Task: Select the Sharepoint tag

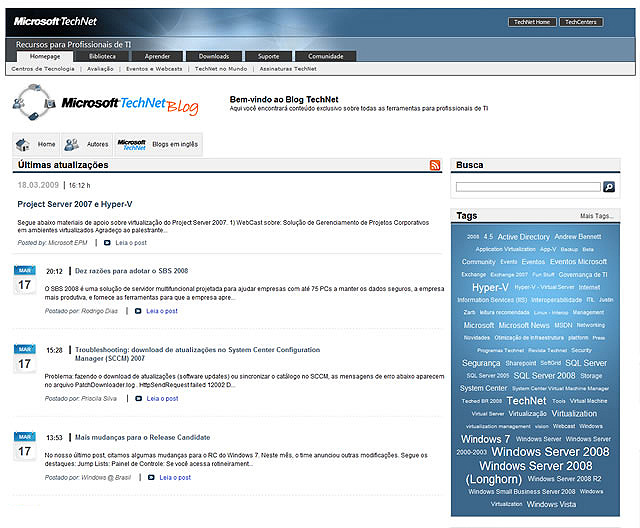Action: coord(521,363)
